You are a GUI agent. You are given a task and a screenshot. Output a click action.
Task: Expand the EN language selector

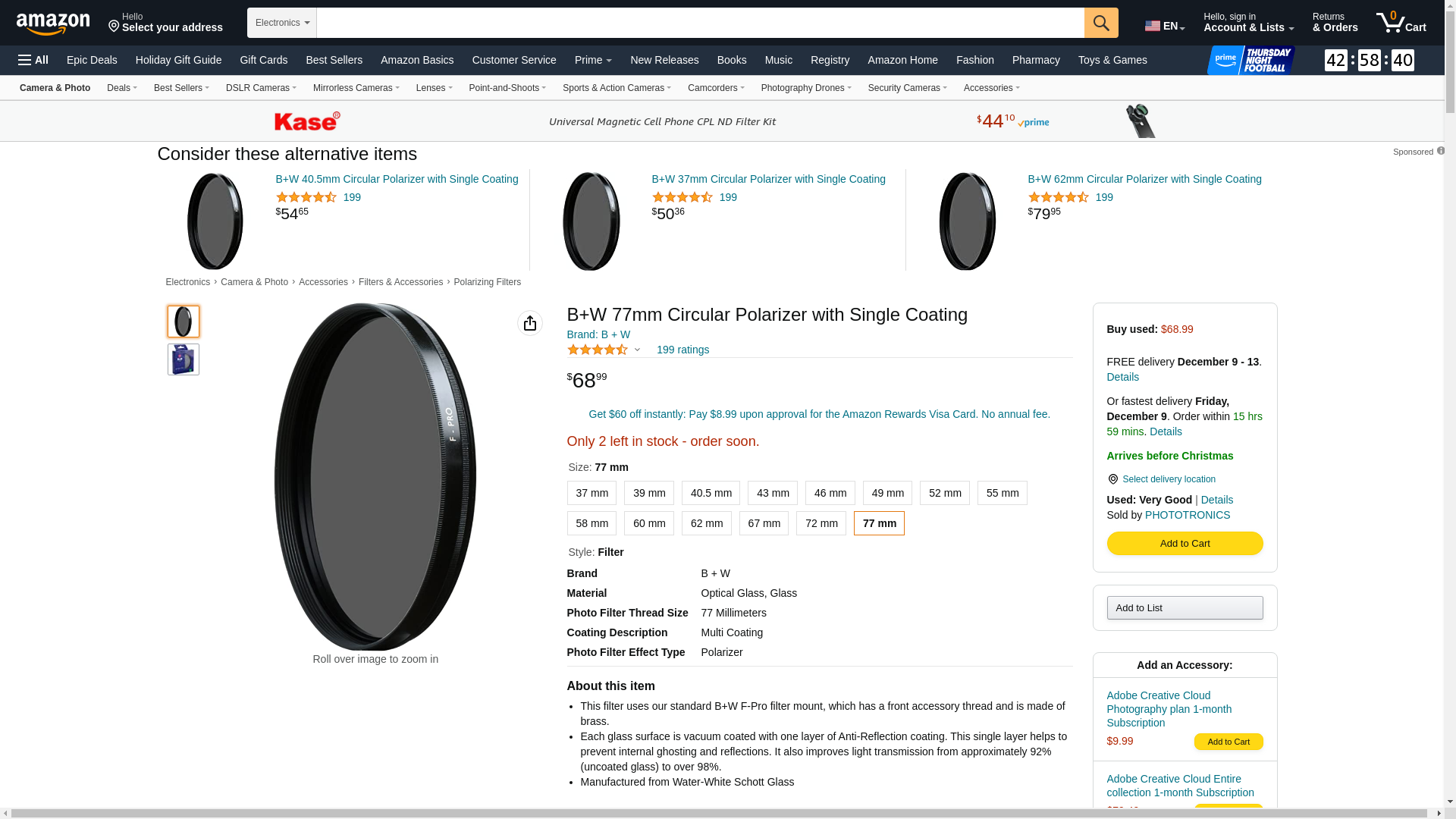1164,26
